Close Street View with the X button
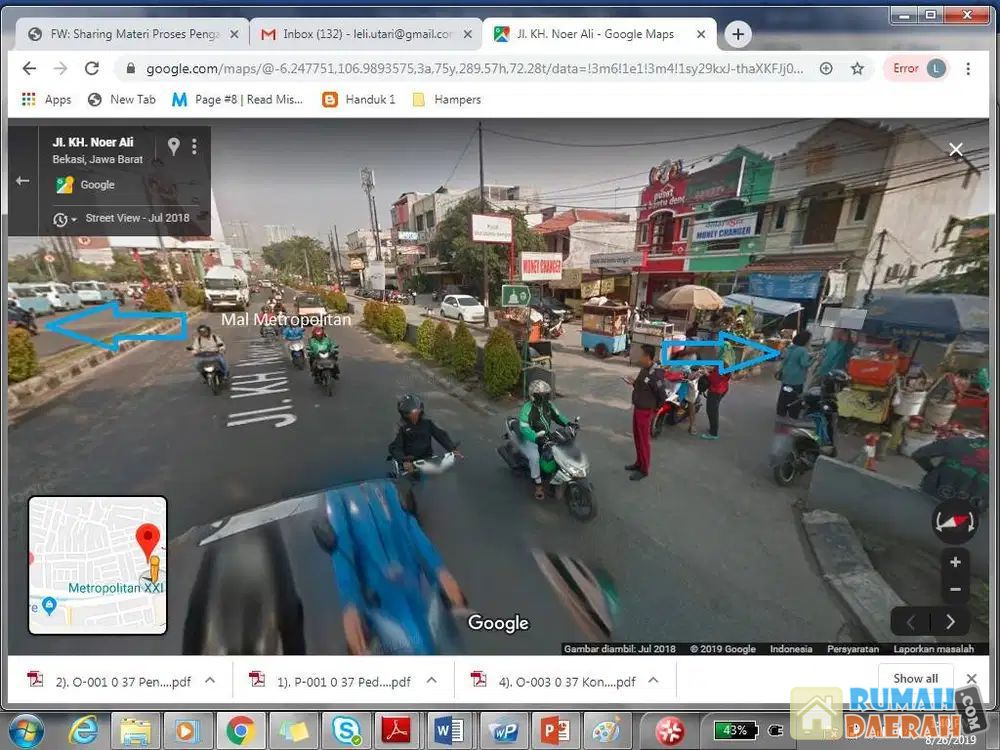This screenshot has height=750, width=1000. pyautogui.click(x=956, y=149)
